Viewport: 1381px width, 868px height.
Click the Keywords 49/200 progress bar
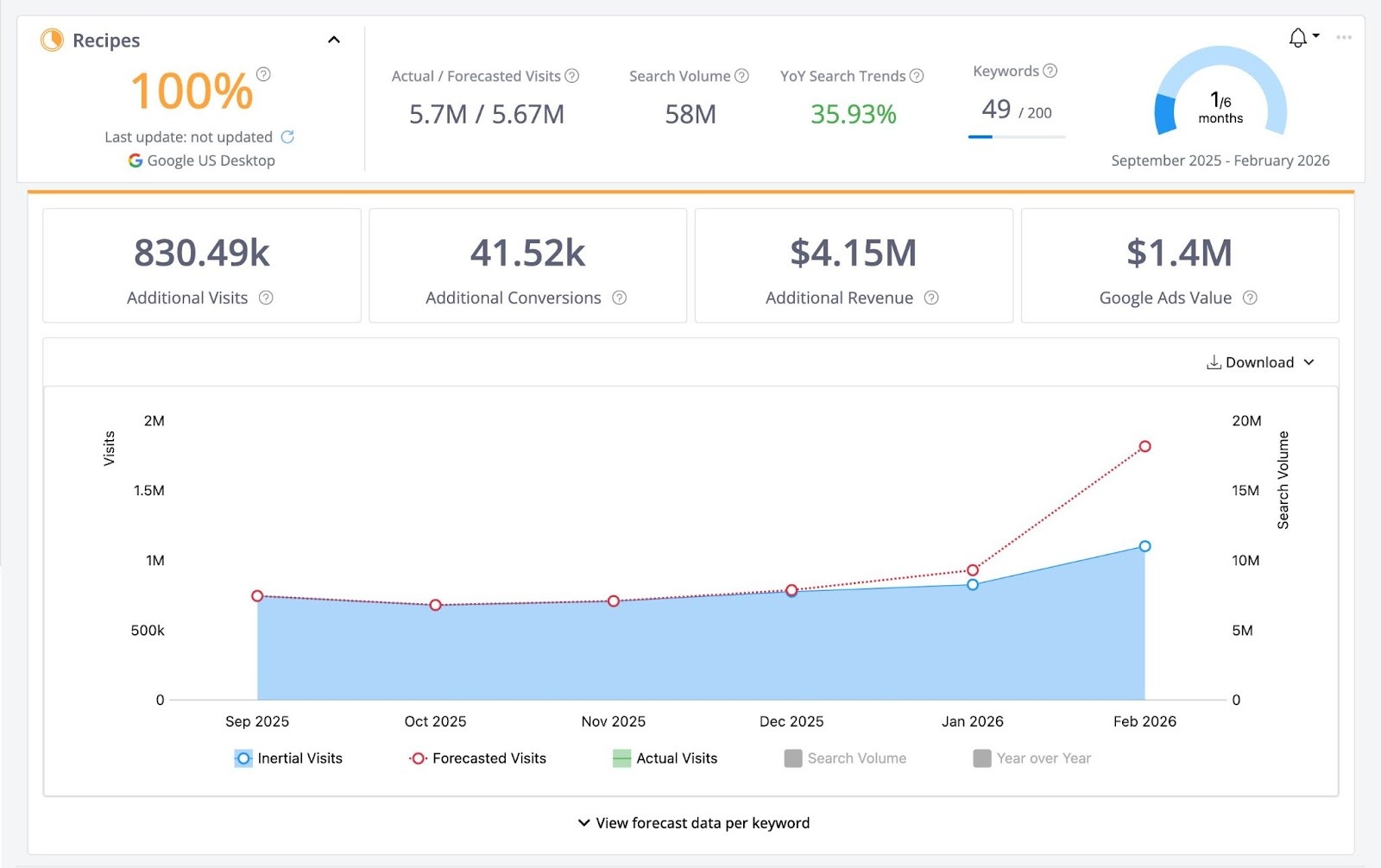(1016, 135)
